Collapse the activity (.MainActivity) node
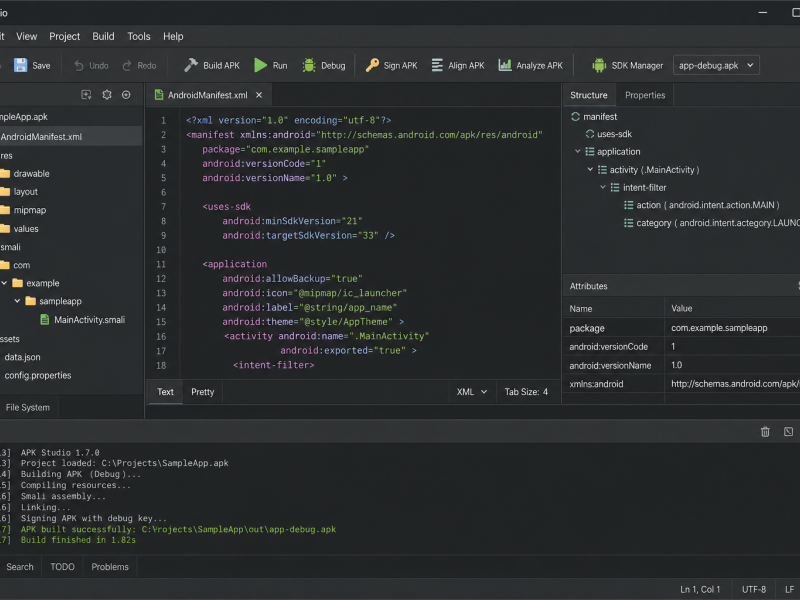The width and height of the screenshot is (800, 600). click(x=590, y=169)
